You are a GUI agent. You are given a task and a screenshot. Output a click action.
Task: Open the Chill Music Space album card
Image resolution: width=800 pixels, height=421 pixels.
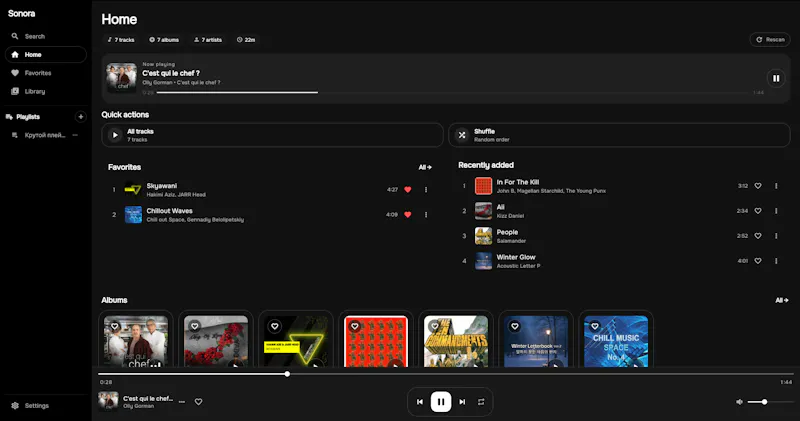pyautogui.click(x=616, y=341)
